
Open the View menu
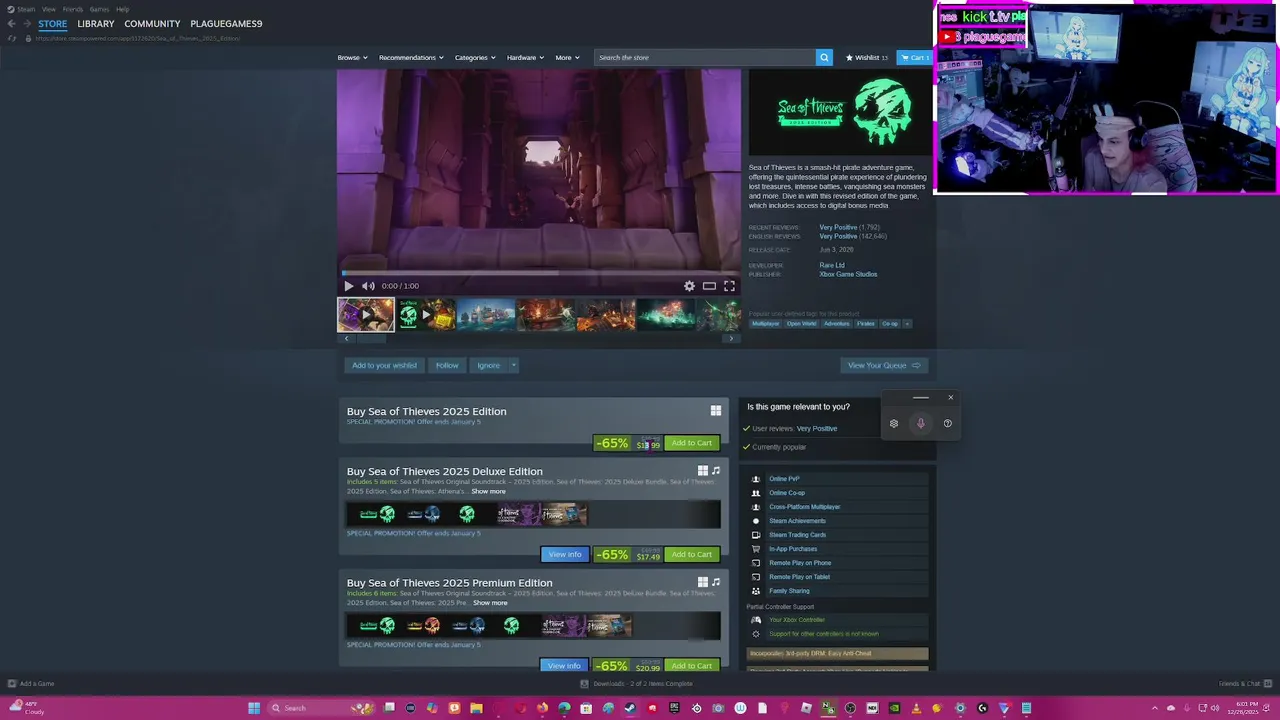point(48,9)
